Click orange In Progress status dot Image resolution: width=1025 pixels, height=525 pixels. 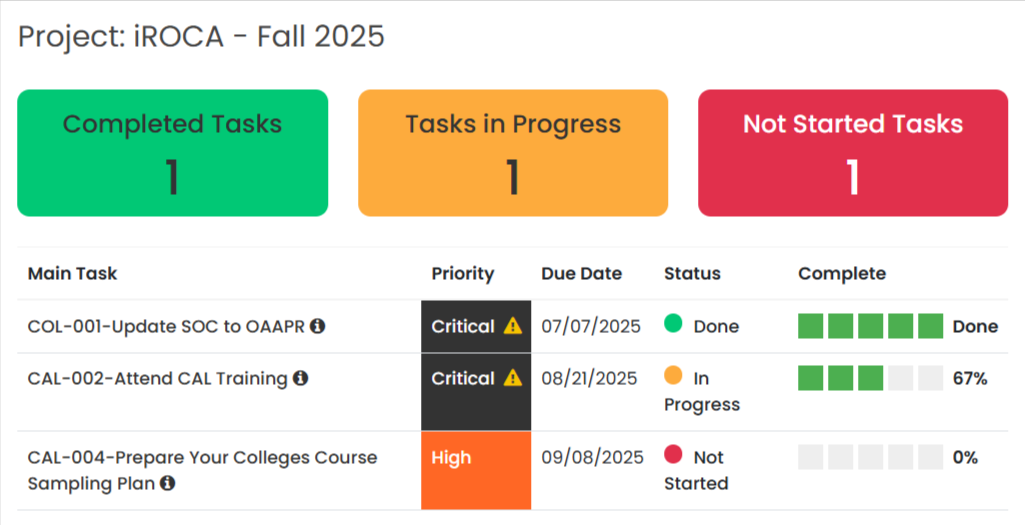[673, 375]
